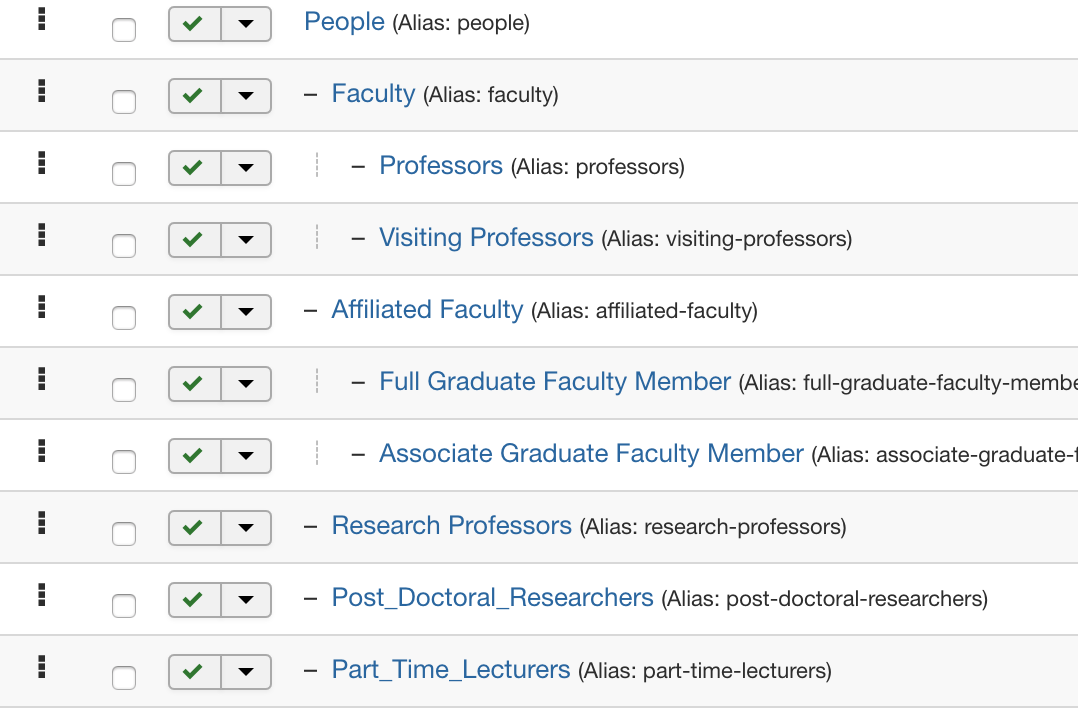Viewport: 1078px width, 710px height.
Task: Click the published checkmark icon for People
Action: click(194, 24)
